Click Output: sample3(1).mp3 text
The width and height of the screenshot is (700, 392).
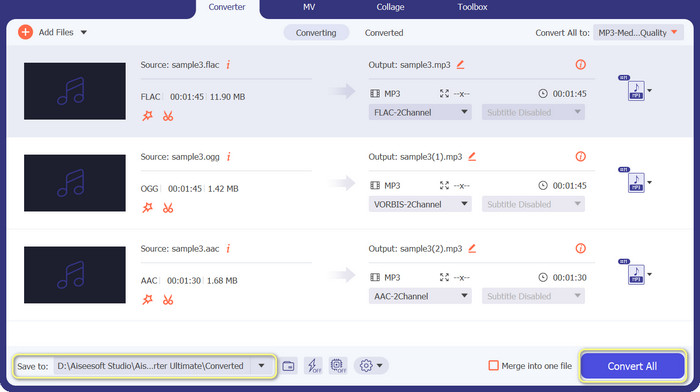tap(415, 157)
